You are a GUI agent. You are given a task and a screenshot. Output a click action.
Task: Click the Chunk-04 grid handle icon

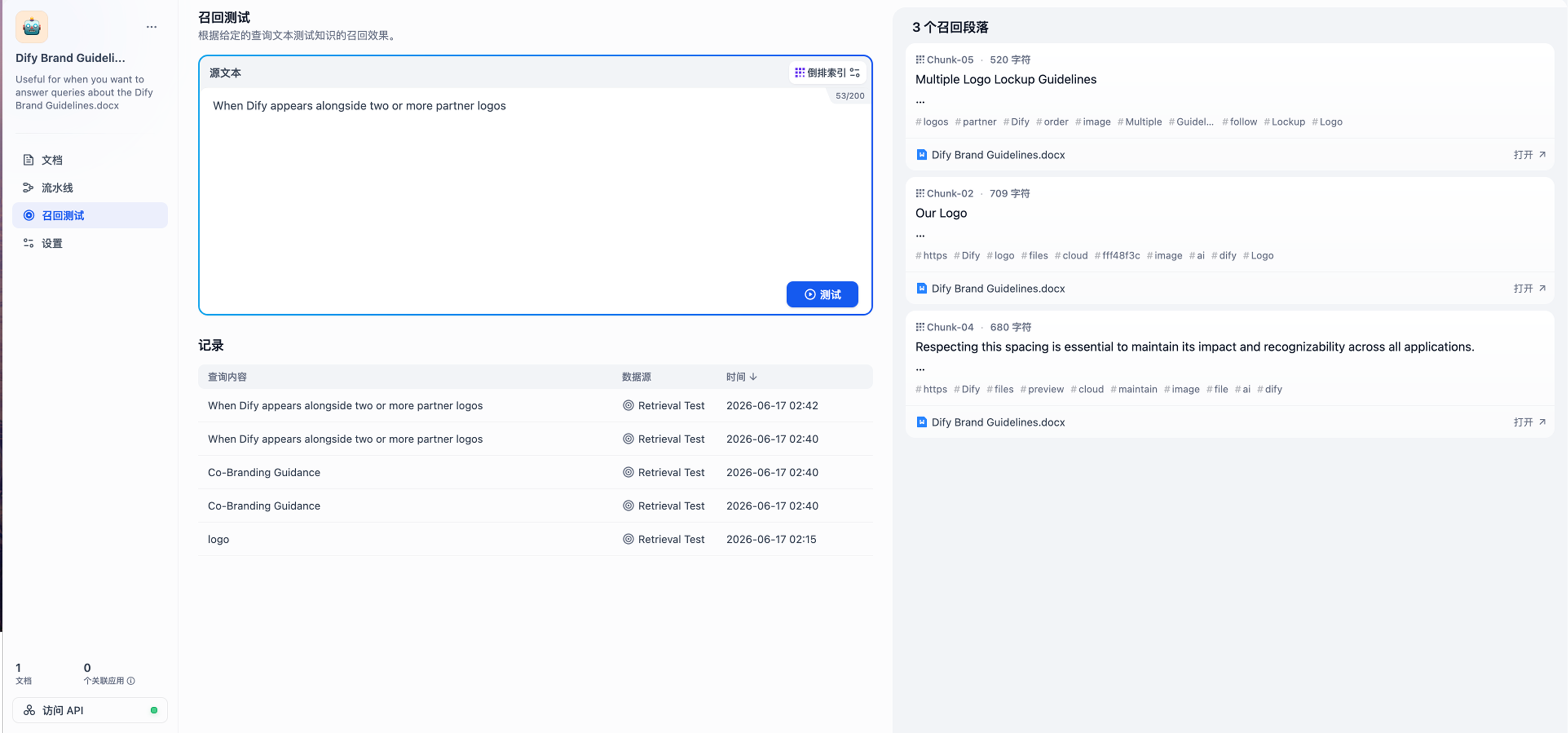point(920,328)
